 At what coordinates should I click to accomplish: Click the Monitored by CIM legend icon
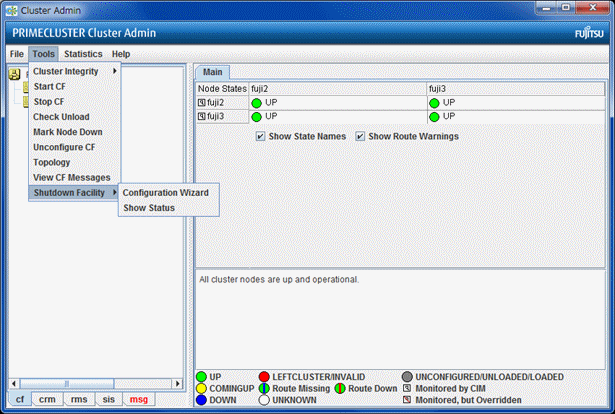[407, 388]
